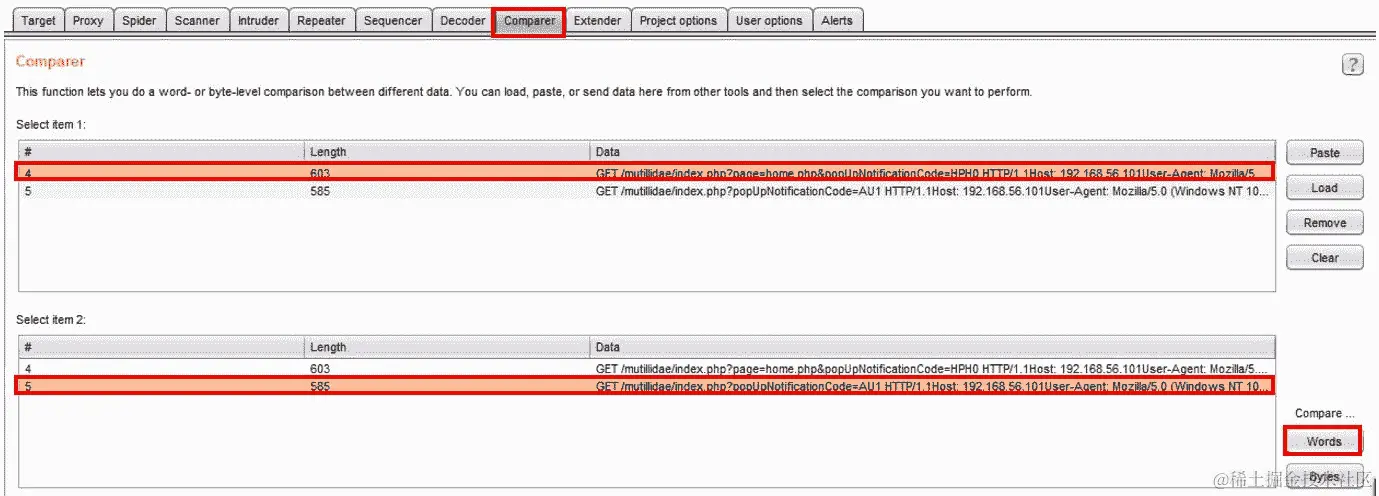
Task: Click # header in item 1 table
Action: click(x=161, y=152)
